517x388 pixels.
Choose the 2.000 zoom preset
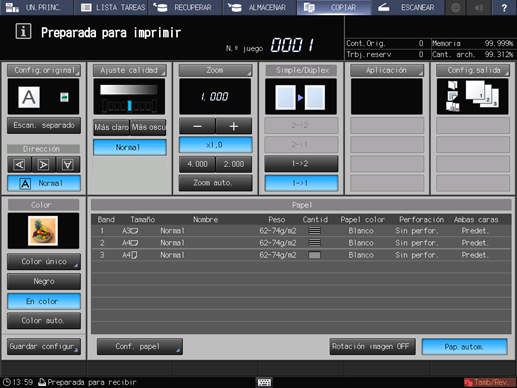pyautogui.click(x=234, y=164)
